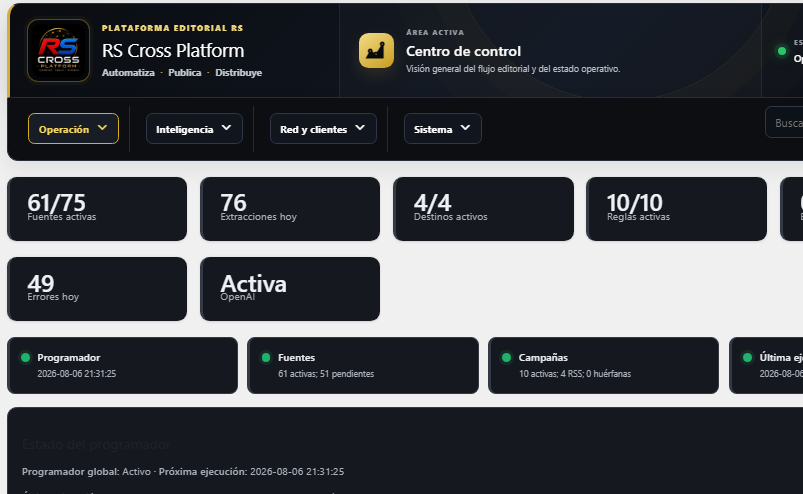Expand the Sistema dropdown menu
The height and width of the screenshot is (494, 803).
point(442,128)
